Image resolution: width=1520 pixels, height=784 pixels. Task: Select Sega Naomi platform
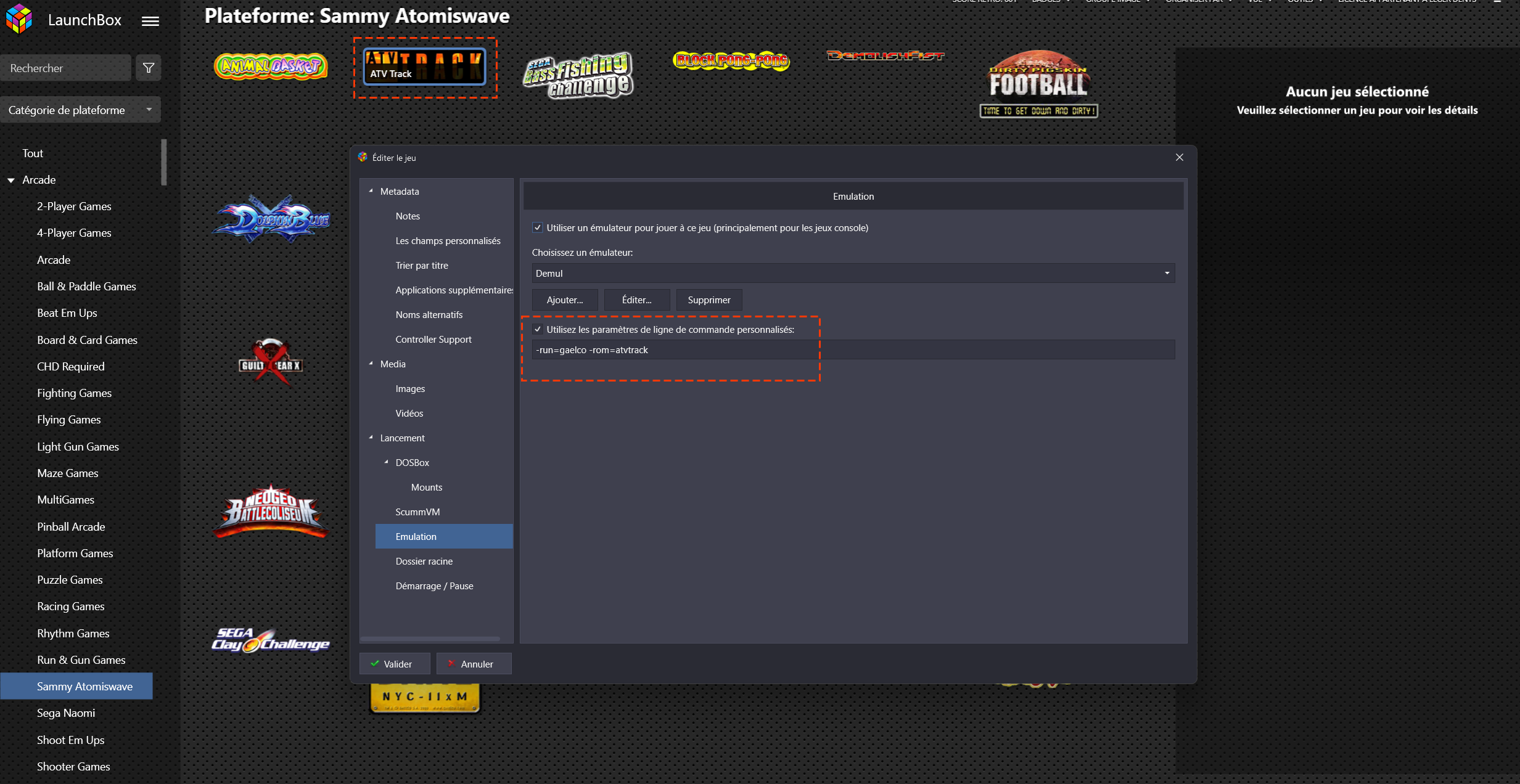click(x=66, y=713)
